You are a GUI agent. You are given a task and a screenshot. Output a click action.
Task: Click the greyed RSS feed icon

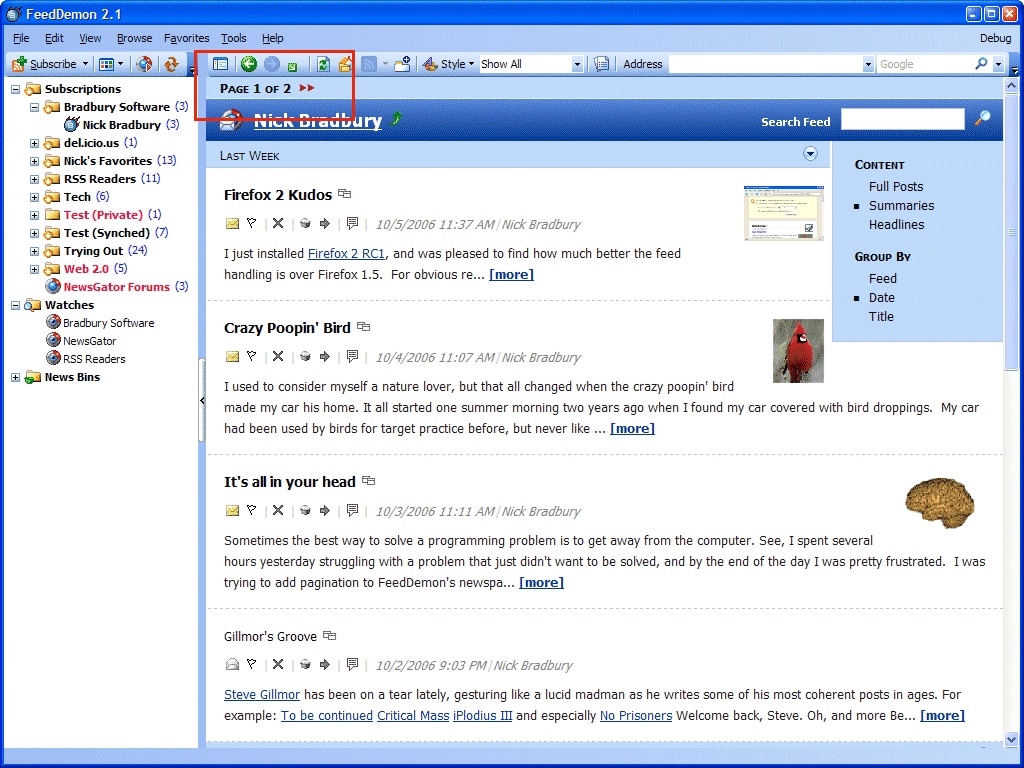[x=370, y=64]
